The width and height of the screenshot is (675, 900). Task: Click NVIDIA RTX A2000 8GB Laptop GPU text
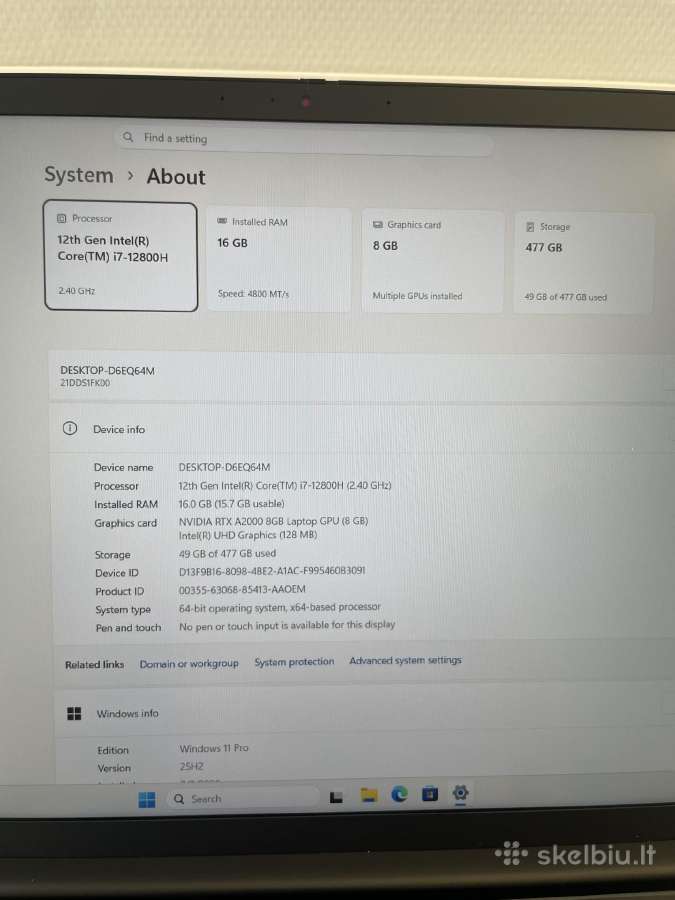coord(273,521)
